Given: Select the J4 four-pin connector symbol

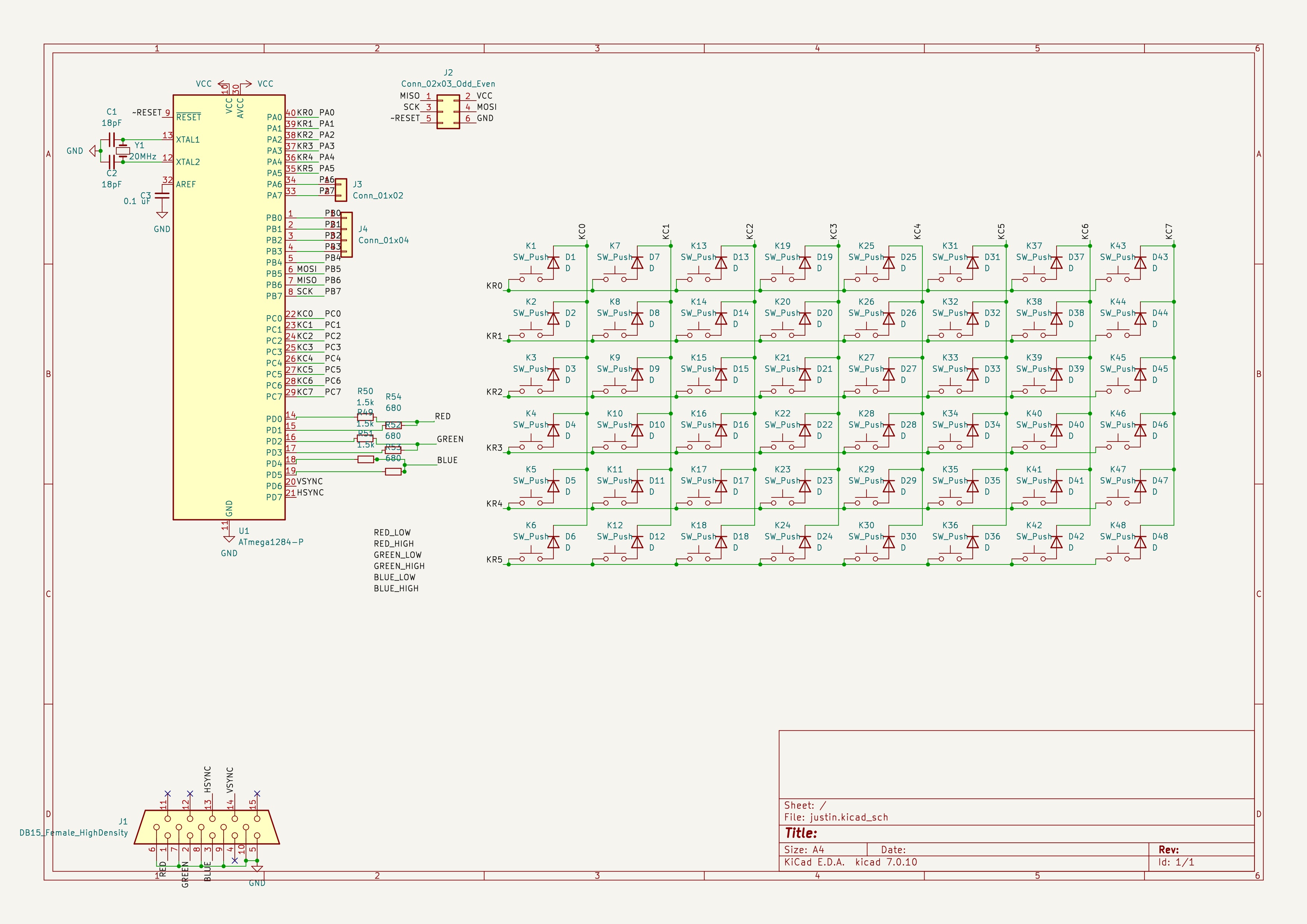Looking at the screenshot, I should (346, 235).
